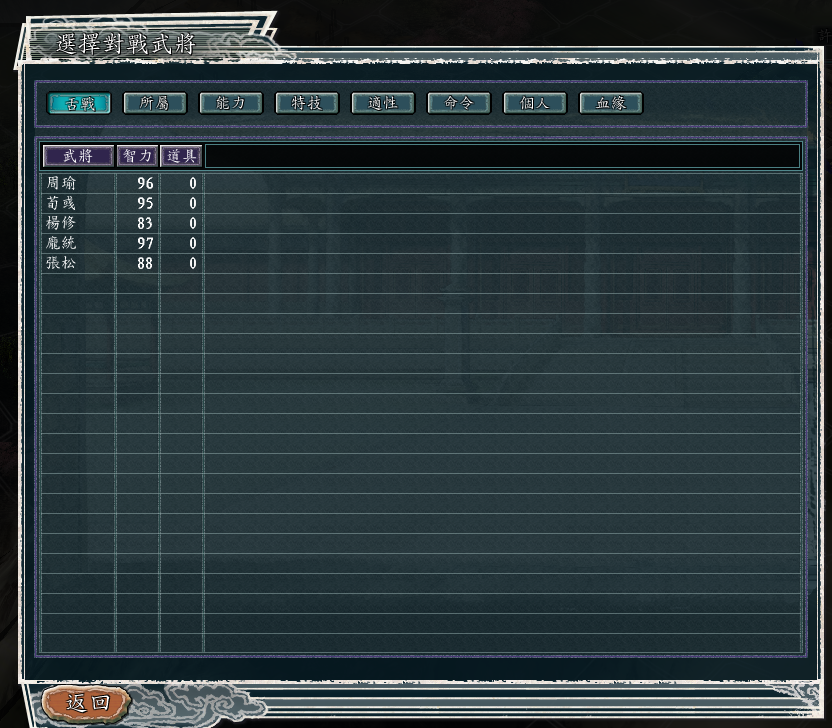This screenshot has width=832, height=728.
Task: Click the item count in 楊修's row
Action: (x=193, y=223)
